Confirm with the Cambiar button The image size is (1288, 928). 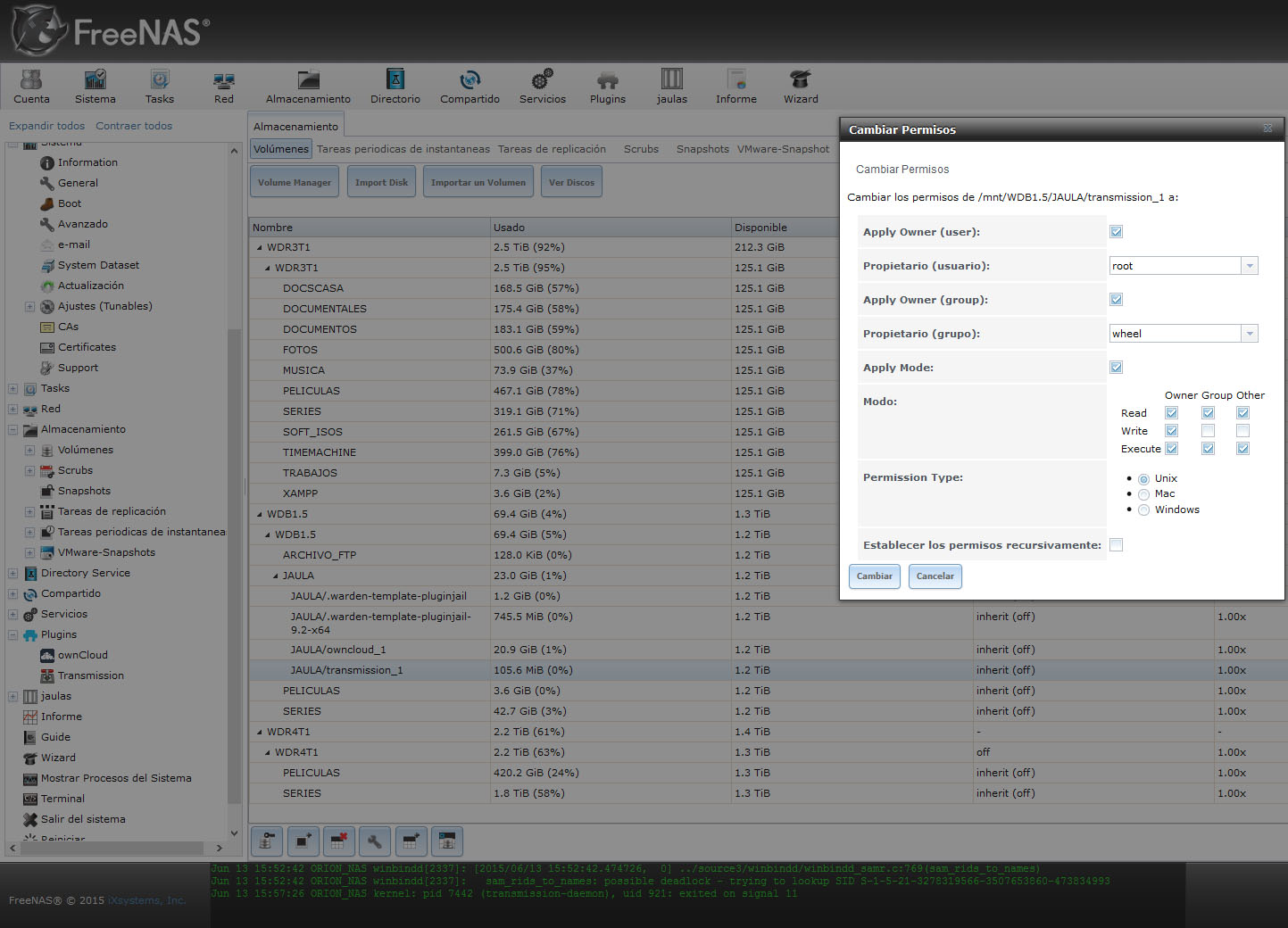coord(875,576)
